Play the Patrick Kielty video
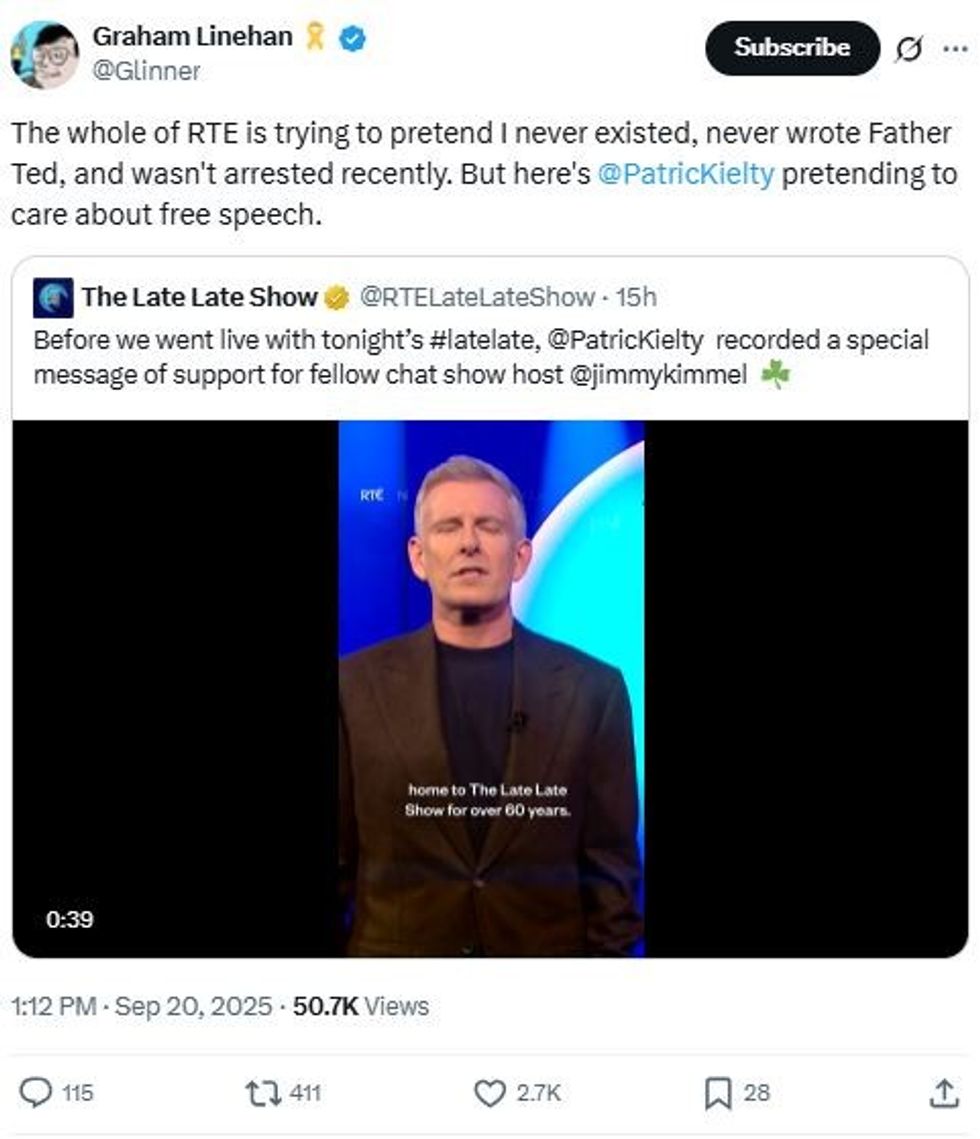This screenshot has height=1139, width=980. [490, 688]
